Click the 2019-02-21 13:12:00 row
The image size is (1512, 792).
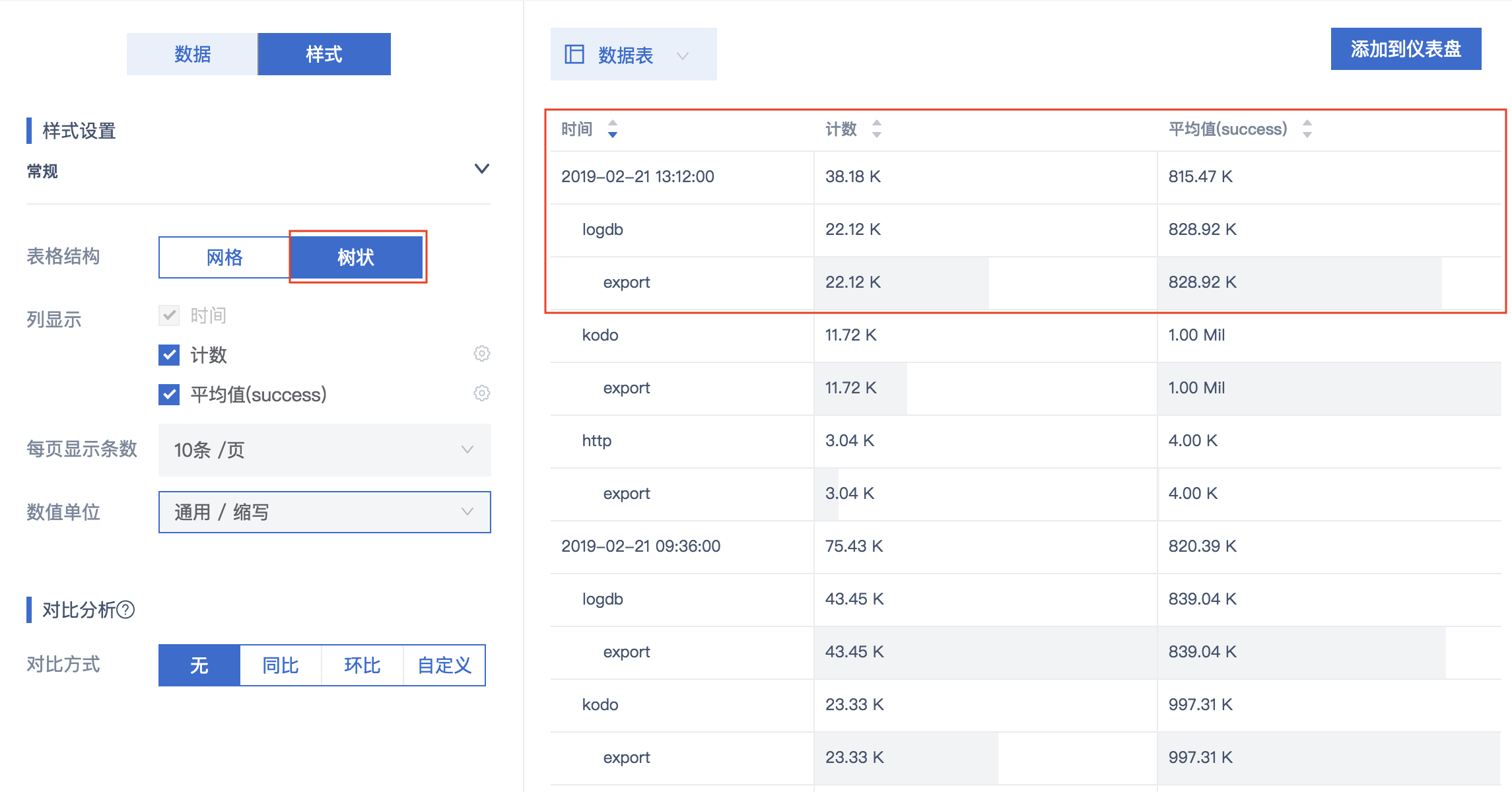click(1026, 177)
